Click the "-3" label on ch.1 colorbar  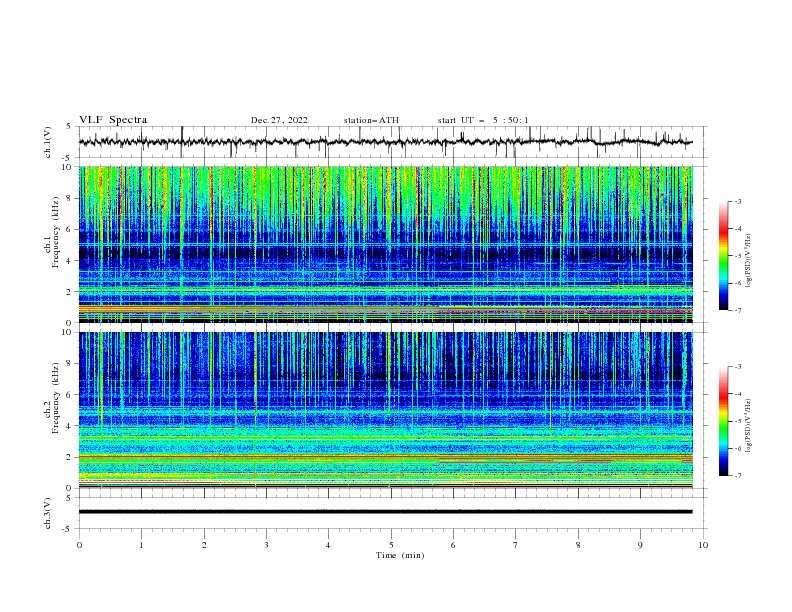(737, 201)
